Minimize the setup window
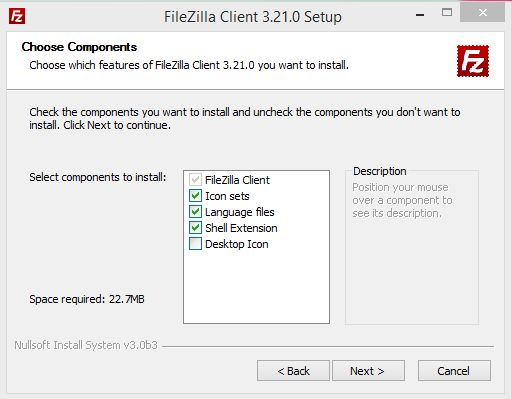Screen dimensions: 512x399 [420, 14]
